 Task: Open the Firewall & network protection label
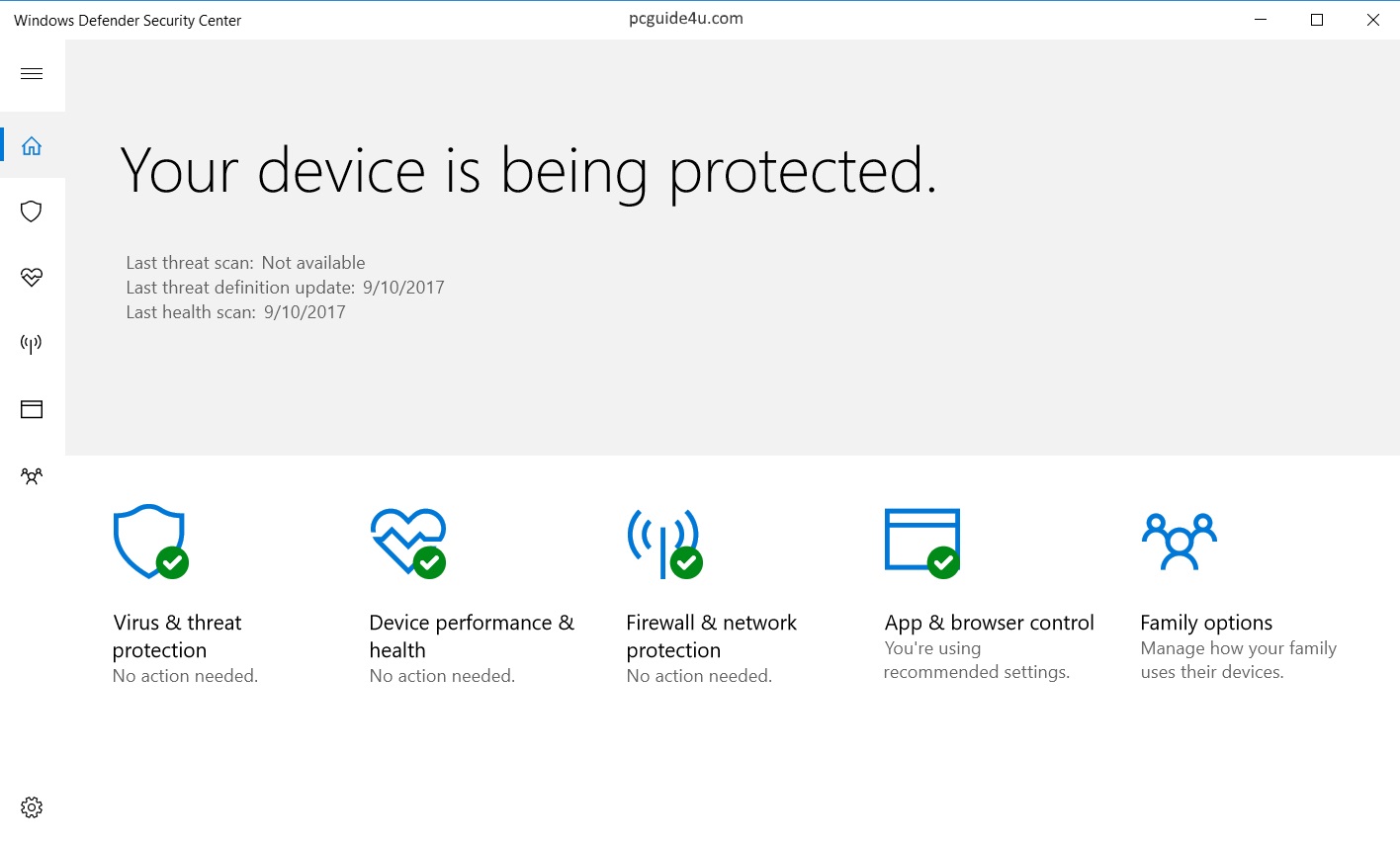pos(711,636)
